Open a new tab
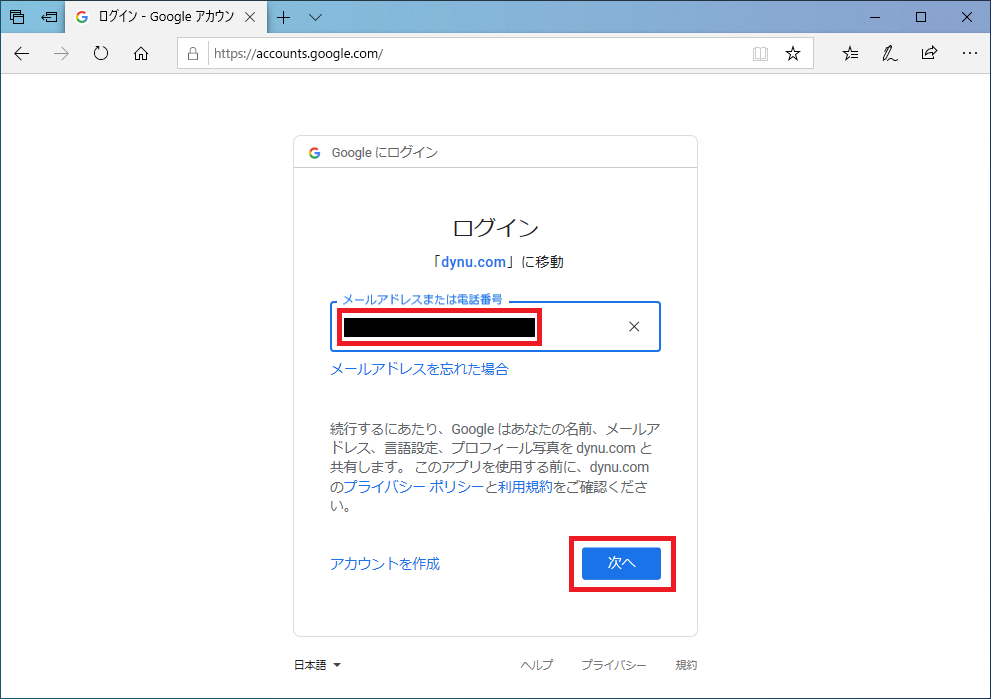The image size is (991, 699). [x=284, y=18]
